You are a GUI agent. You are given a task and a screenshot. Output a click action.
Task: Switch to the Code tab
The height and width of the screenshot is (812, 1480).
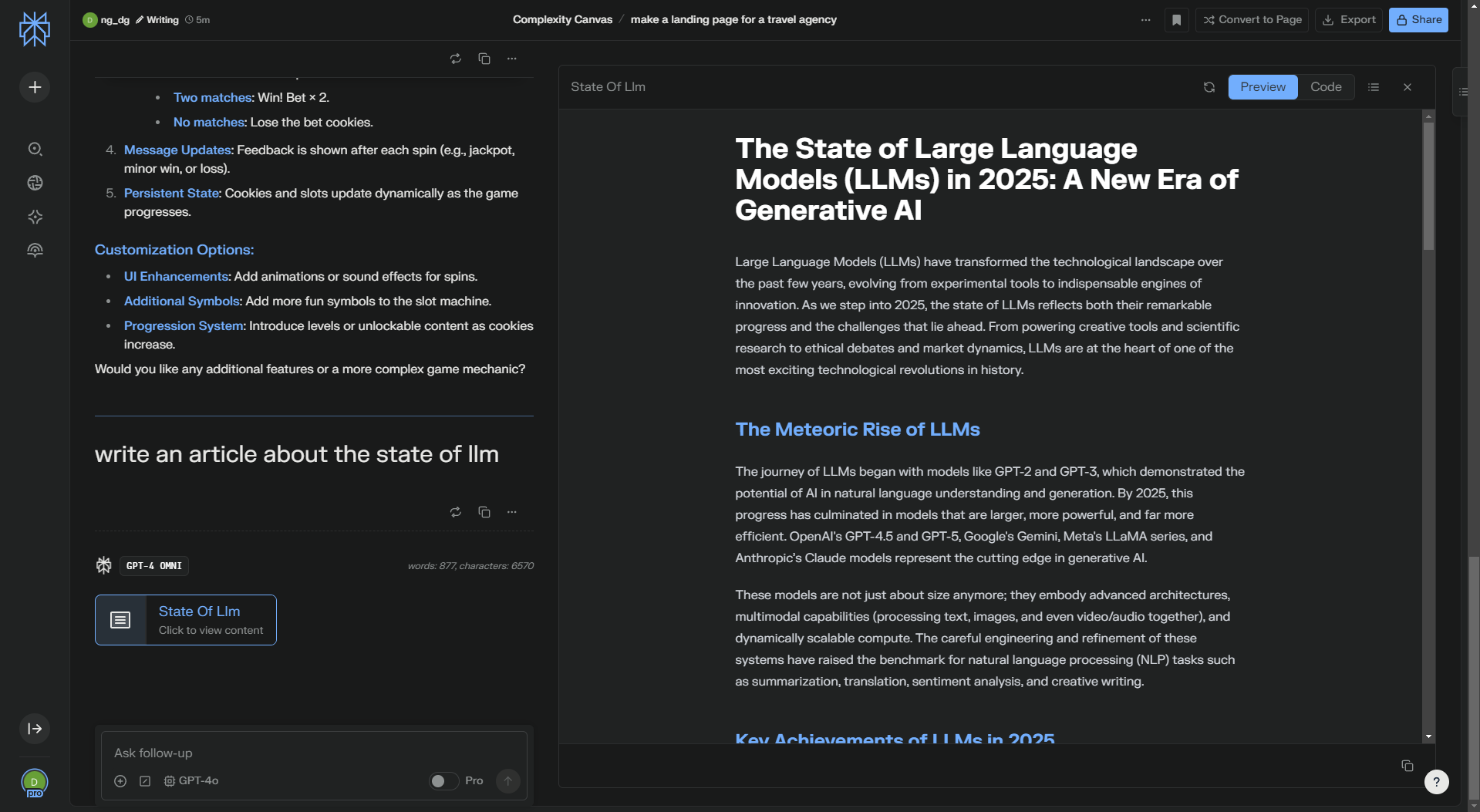click(x=1326, y=87)
